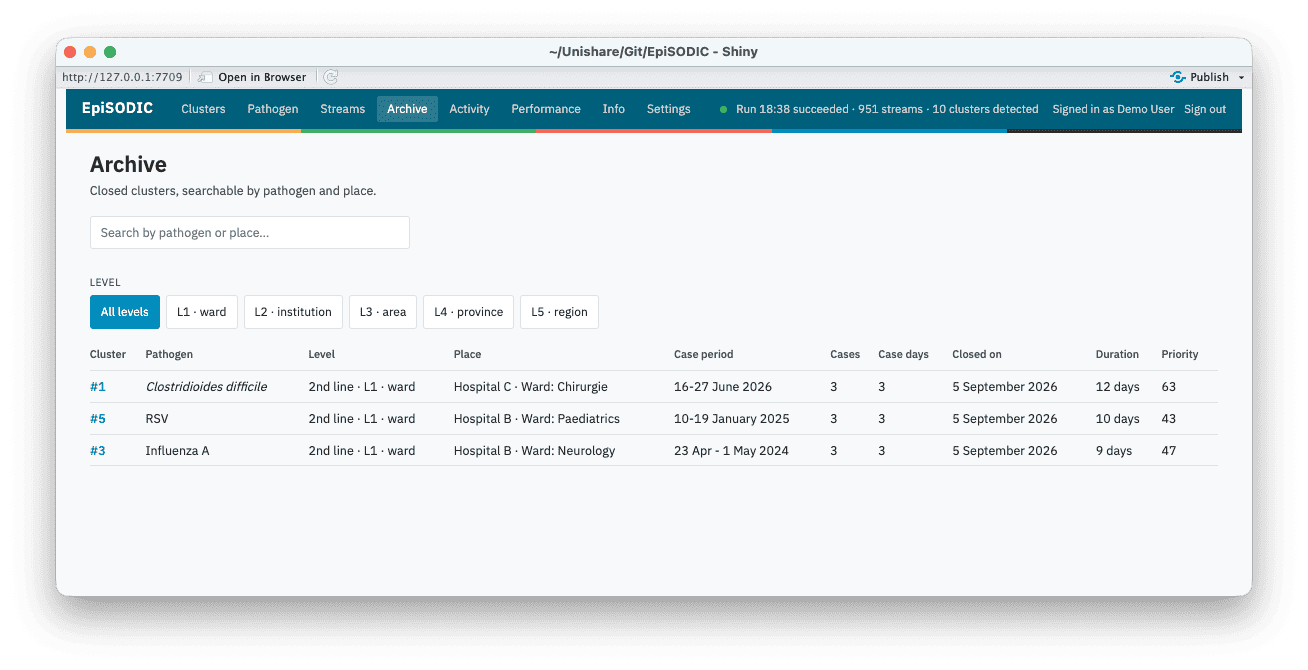The height and width of the screenshot is (670, 1308).
Task: Click the RSV pathogen cell
Action: click(x=157, y=418)
